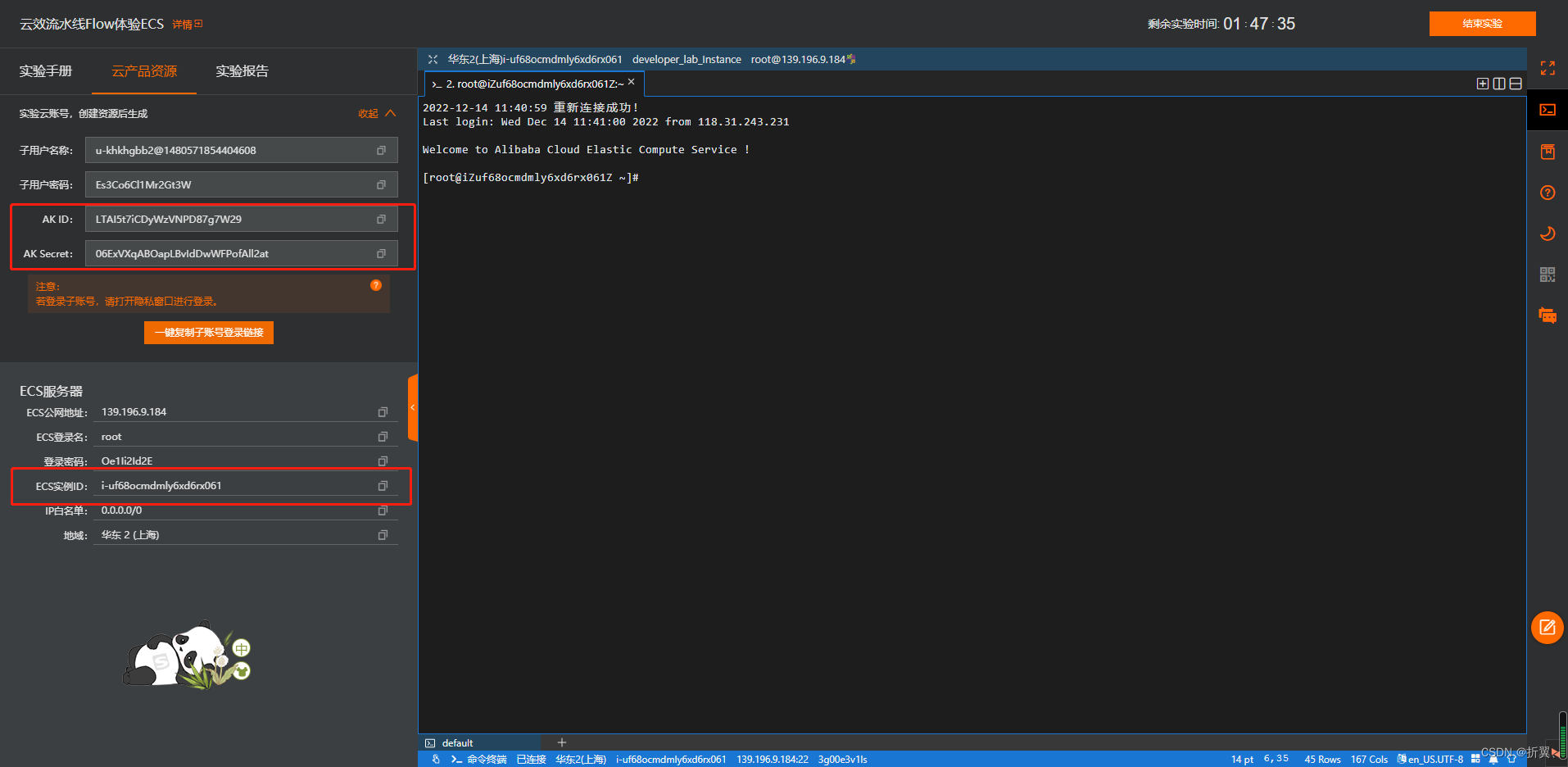
Task: Click the expand icon before 华东2(上海) header
Action: pos(433,59)
